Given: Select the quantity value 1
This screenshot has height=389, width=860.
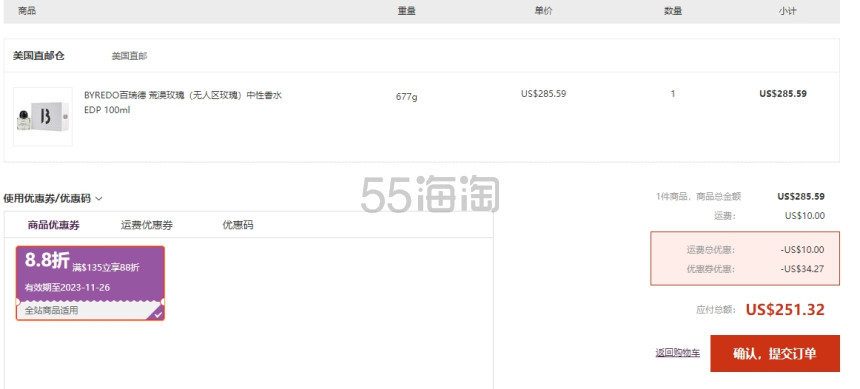Looking at the screenshot, I should [673, 93].
